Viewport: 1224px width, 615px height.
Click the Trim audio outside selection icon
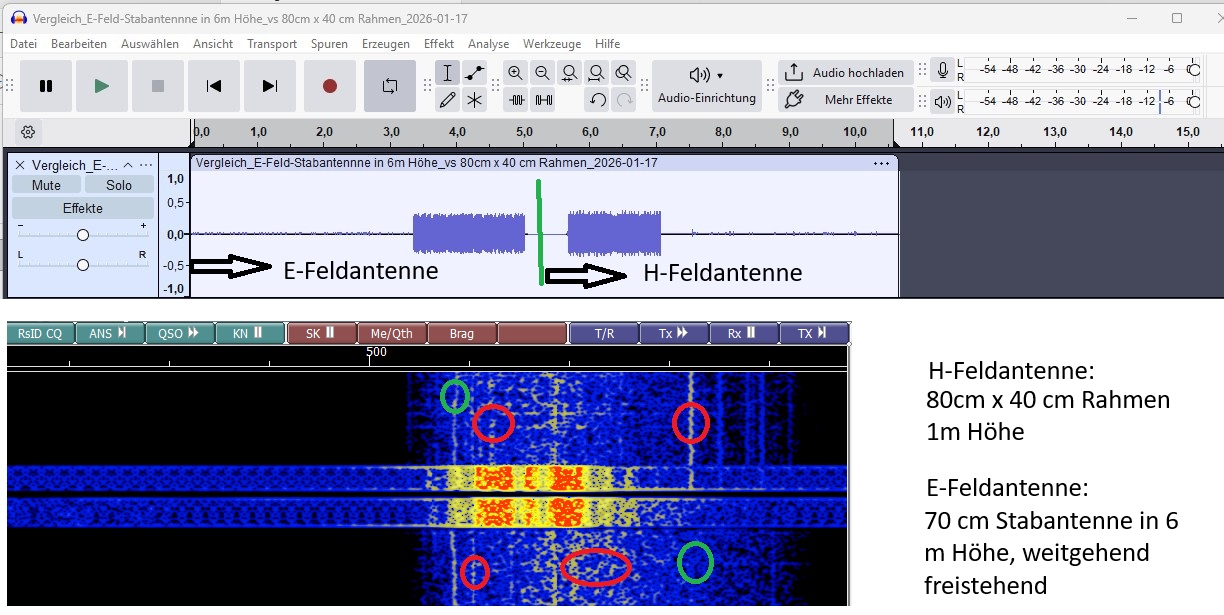click(x=516, y=100)
